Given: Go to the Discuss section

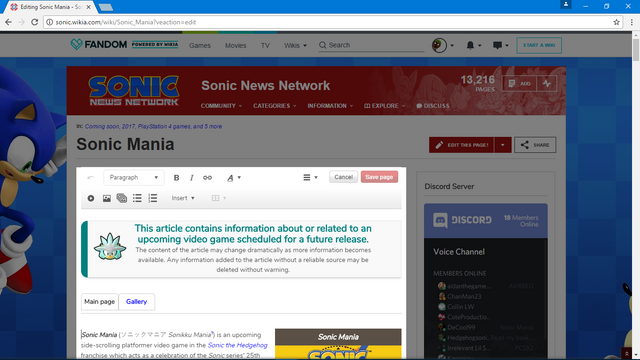Looking at the screenshot, I should (433, 106).
